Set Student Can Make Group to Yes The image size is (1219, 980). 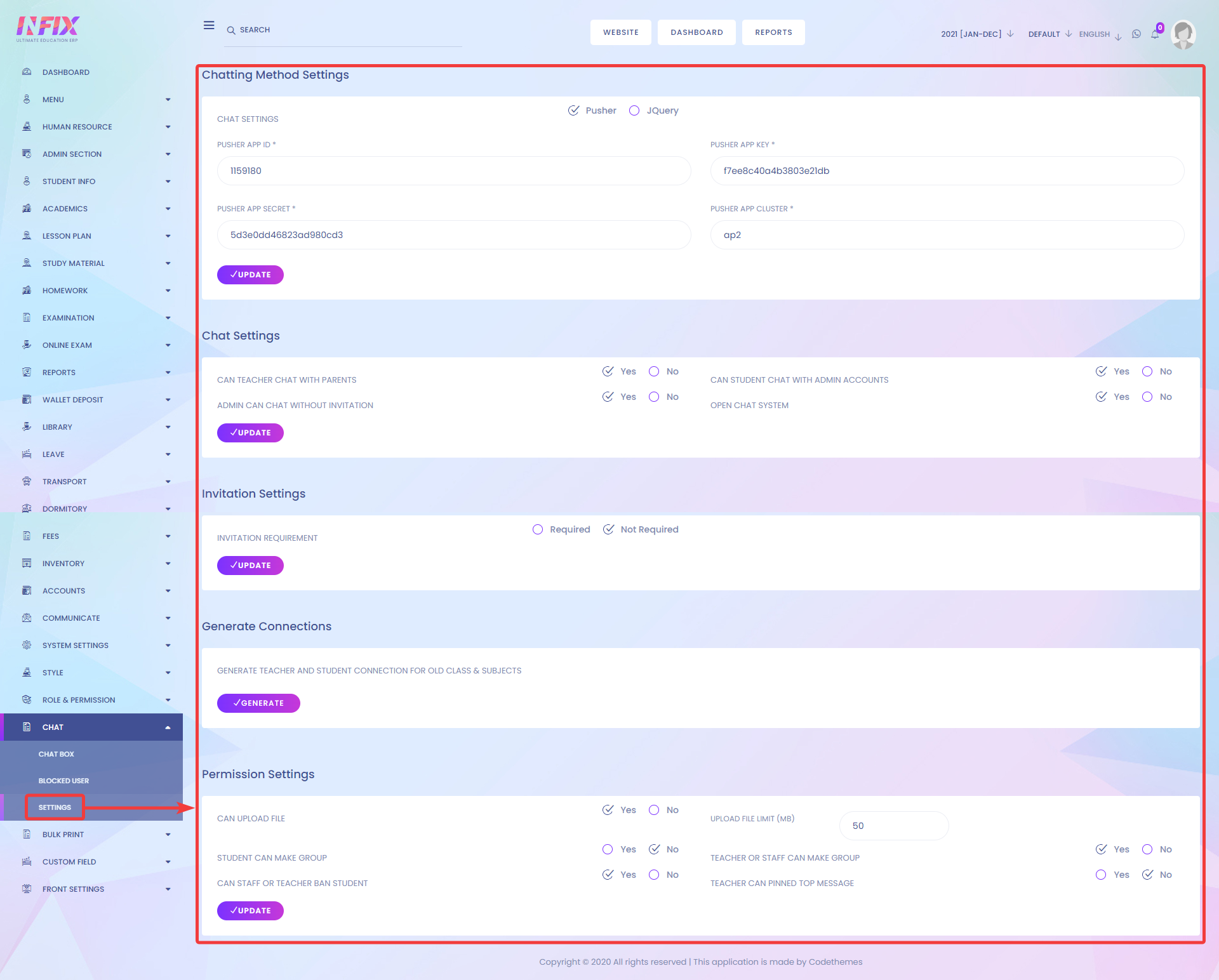[608, 849]
